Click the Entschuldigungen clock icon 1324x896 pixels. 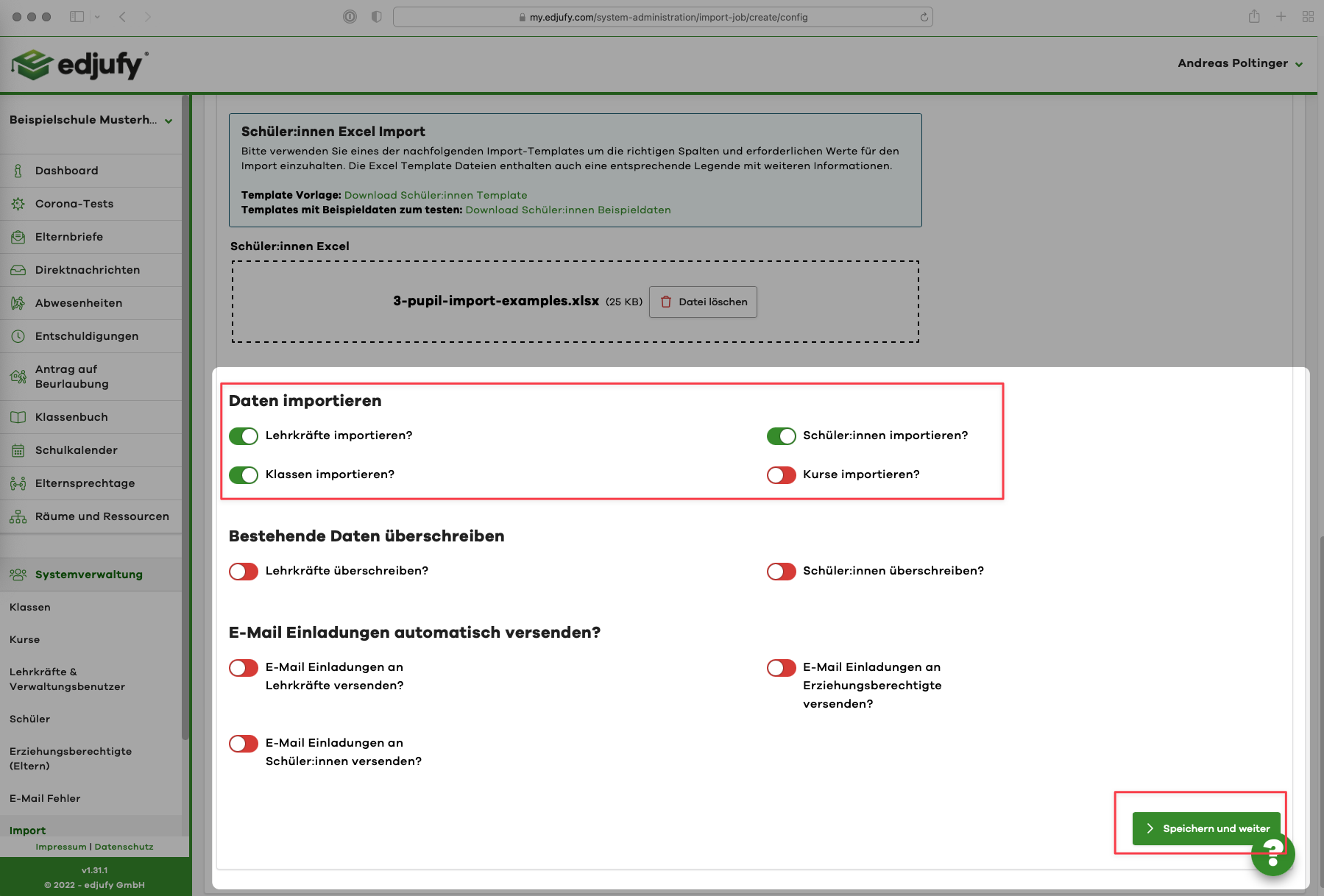pos(18,336)
